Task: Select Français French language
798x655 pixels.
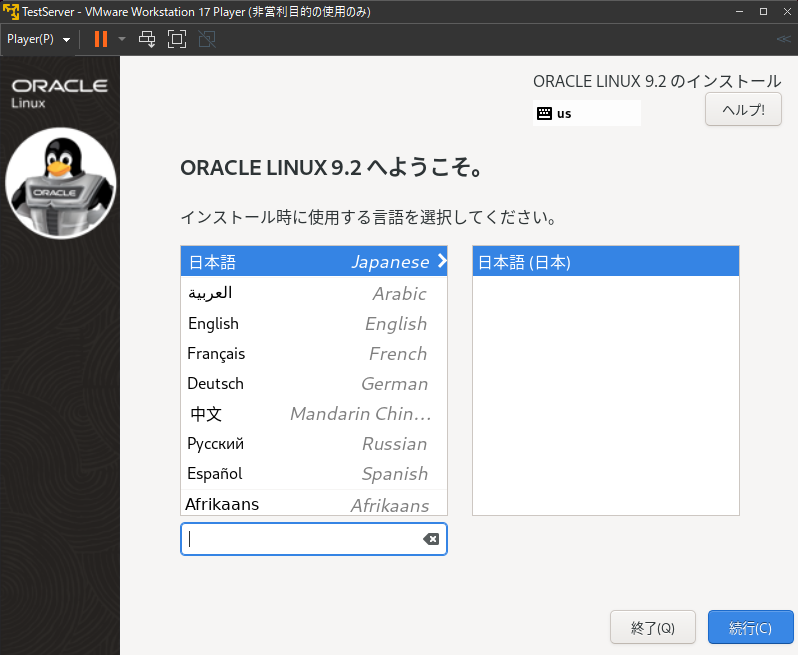Action: point(314,354)
